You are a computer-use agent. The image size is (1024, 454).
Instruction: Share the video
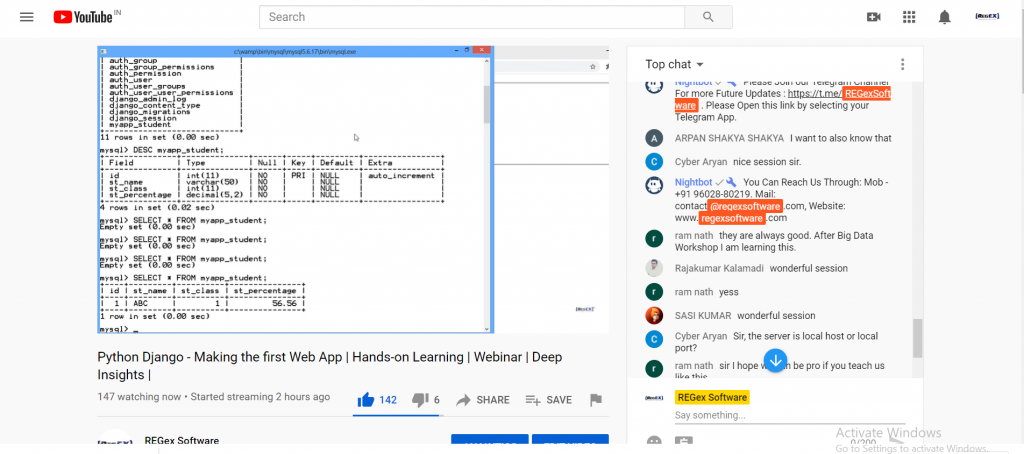[x=483, y=400]
